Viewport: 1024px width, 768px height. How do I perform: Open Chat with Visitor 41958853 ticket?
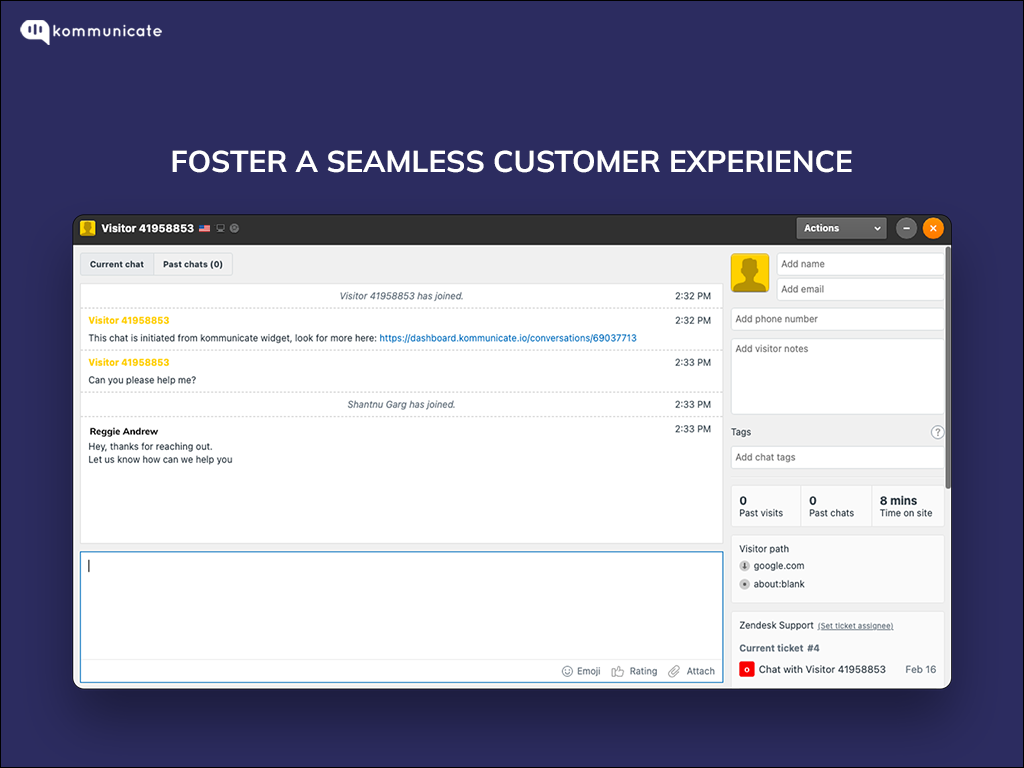click(x=822, y=669)
